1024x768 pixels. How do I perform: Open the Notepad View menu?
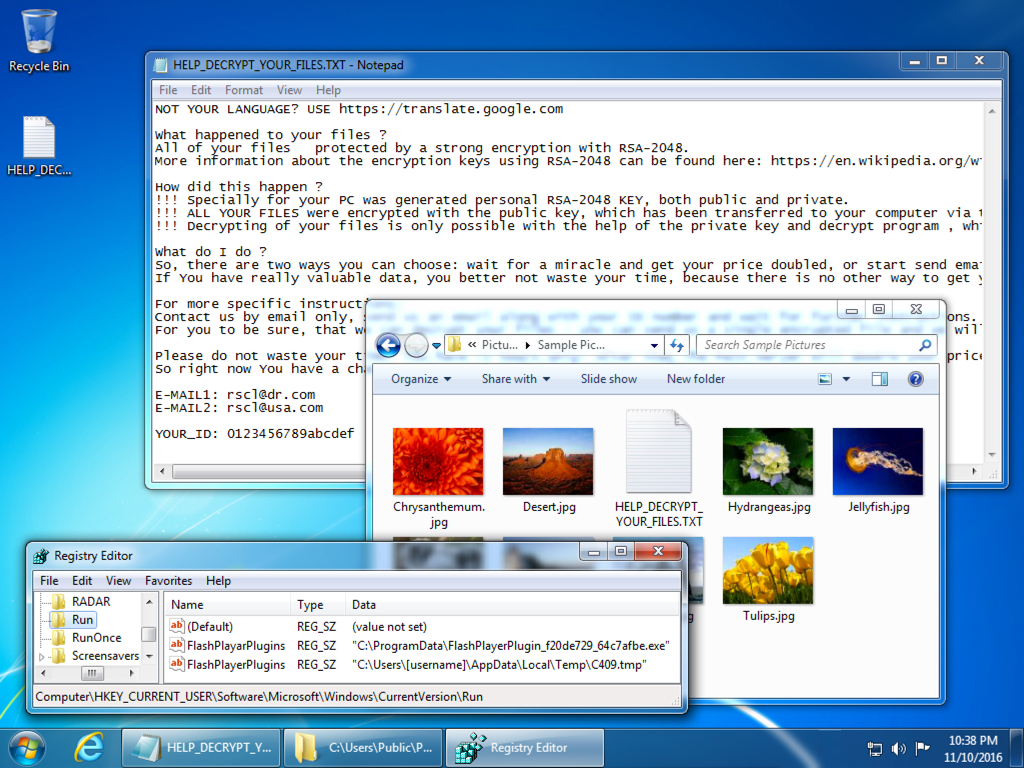pyautogui.click(x=289, y=90)
